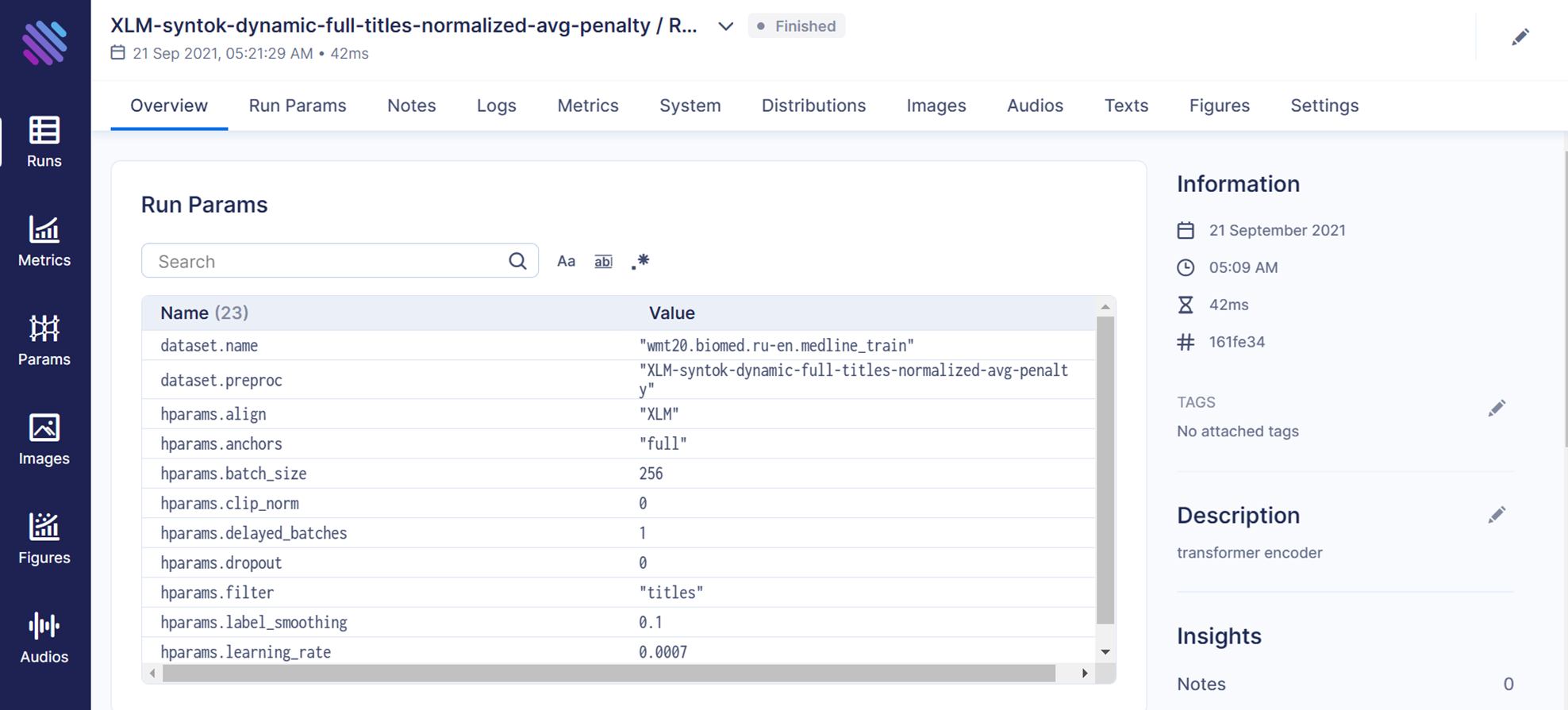Screen dimensions: 1568x710
Task: Open the Figures tab
Action: tap(1220, 106)
